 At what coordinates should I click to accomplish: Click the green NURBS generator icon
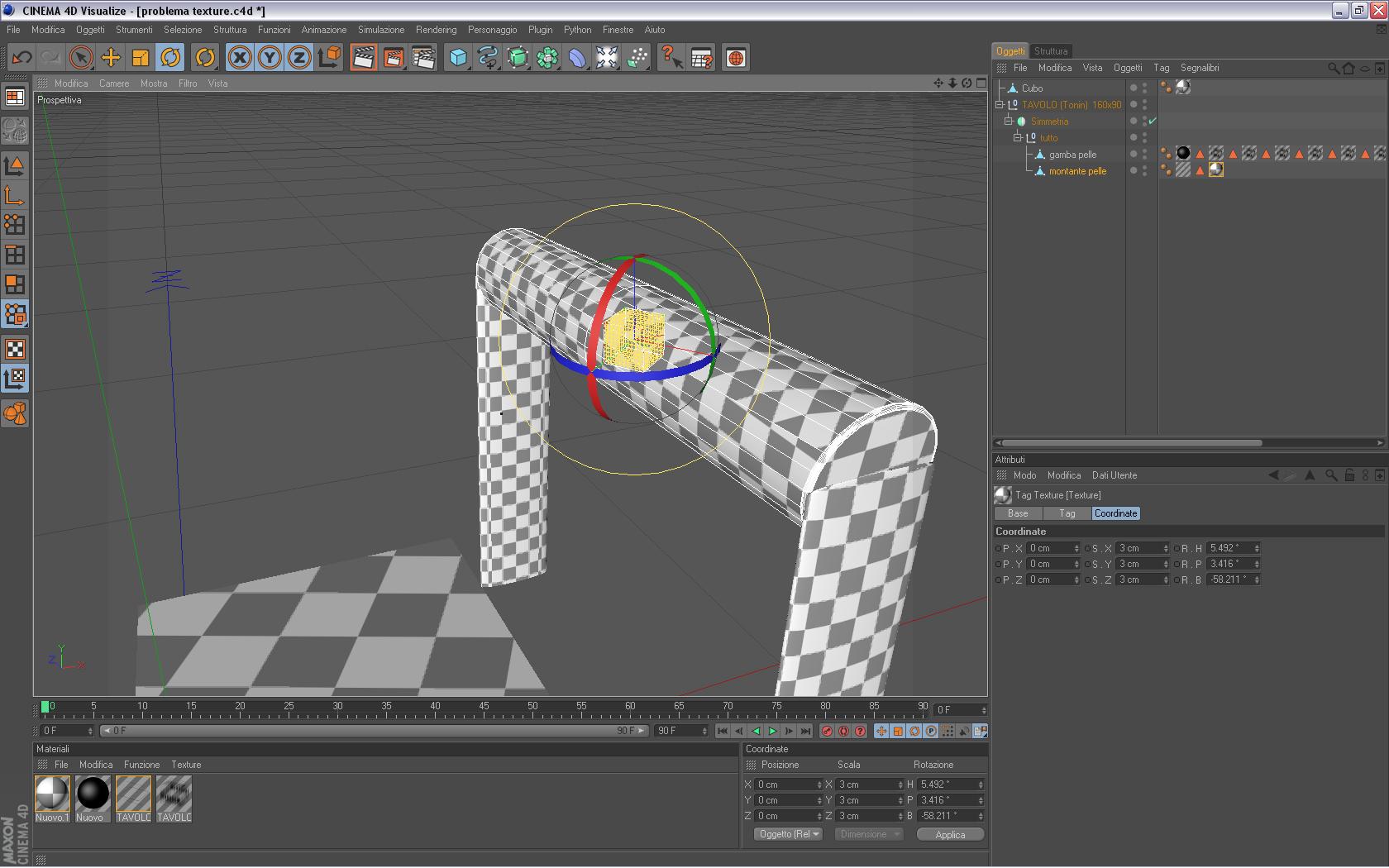(518, 57)
